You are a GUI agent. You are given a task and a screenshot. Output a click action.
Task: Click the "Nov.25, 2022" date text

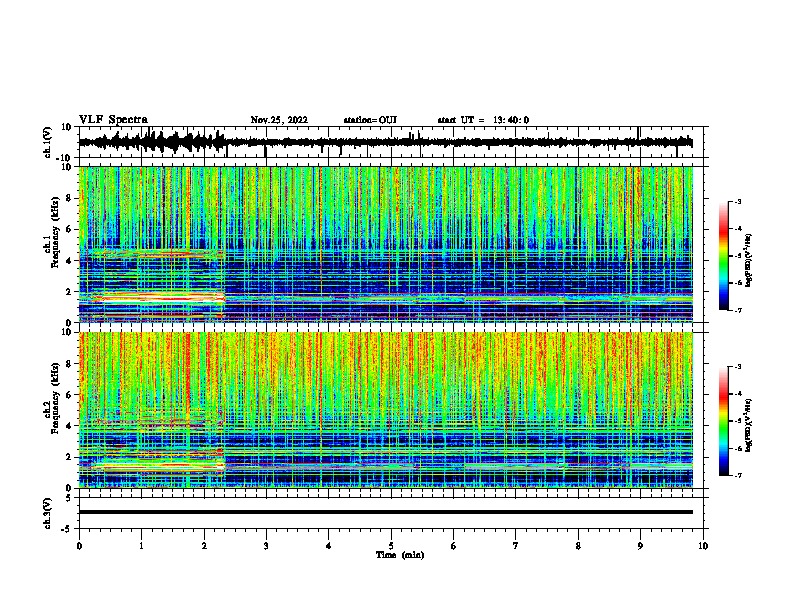pyautogui.click(x=279, y=120)
